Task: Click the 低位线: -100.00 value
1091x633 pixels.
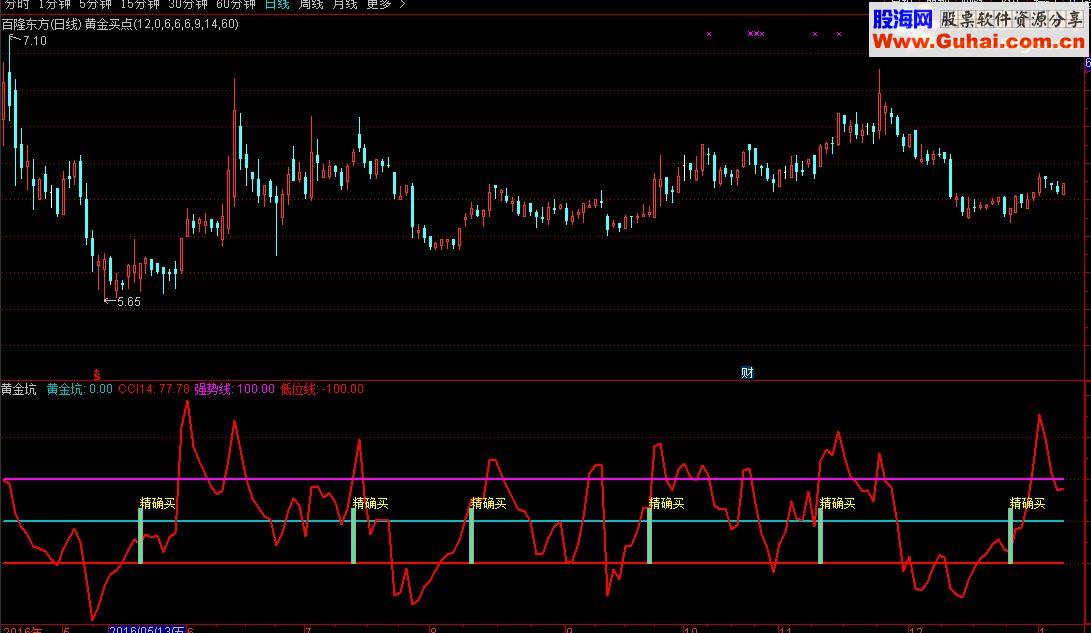Action: tap(322, 390)
